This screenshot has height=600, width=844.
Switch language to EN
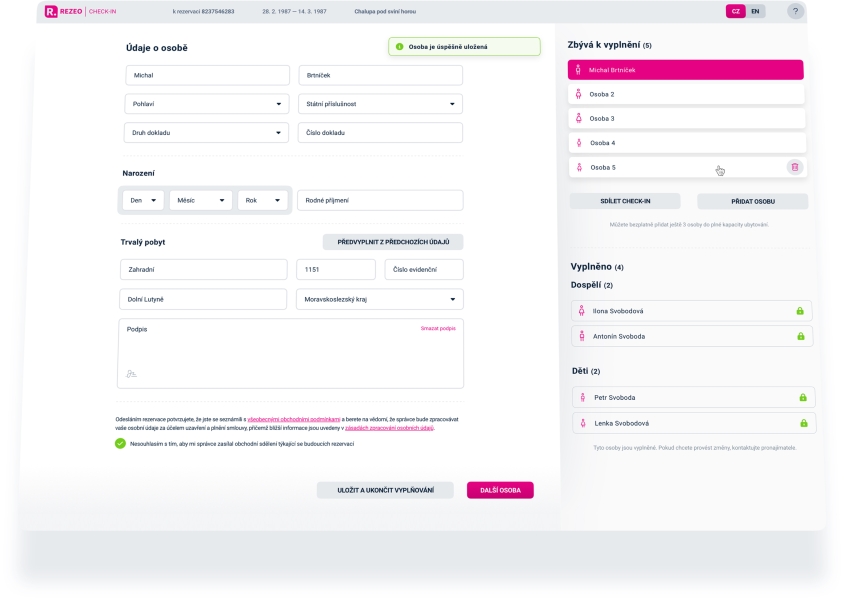click(755, 11)
